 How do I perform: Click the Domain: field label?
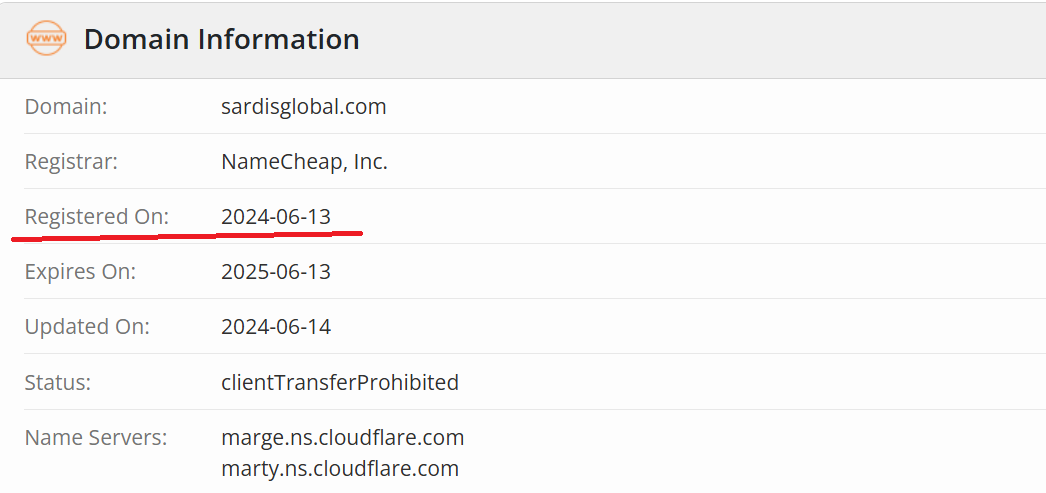(66, 106)
